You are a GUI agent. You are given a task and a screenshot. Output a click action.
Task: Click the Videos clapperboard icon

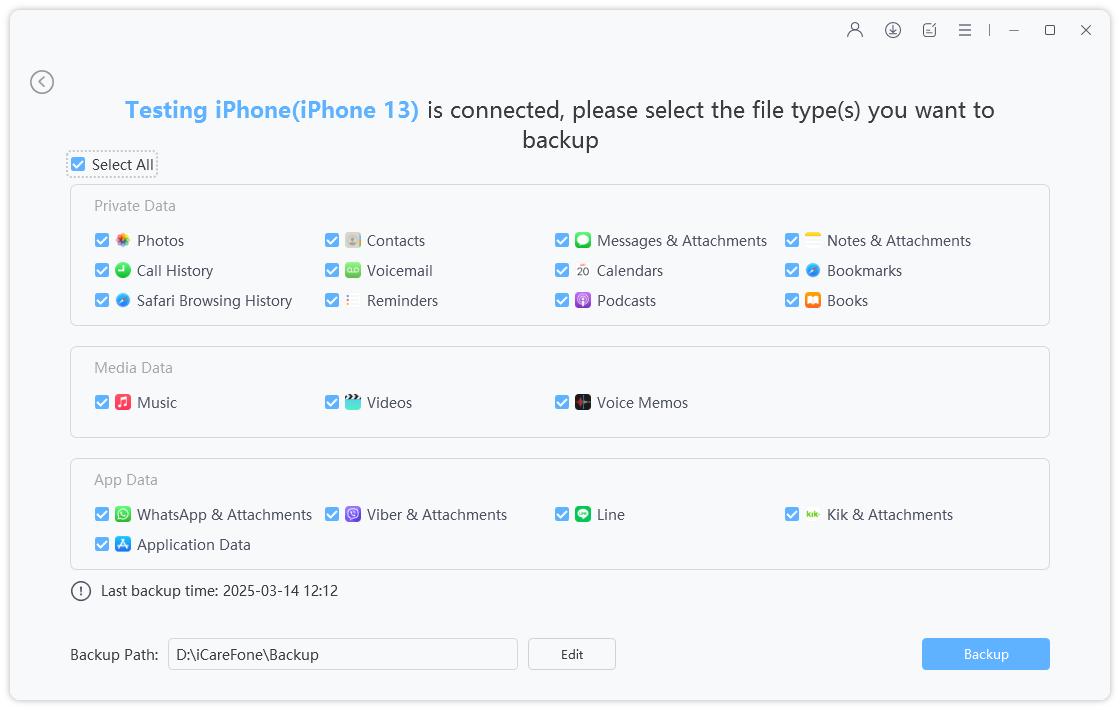pyautogui.click(x=353, y=402)
